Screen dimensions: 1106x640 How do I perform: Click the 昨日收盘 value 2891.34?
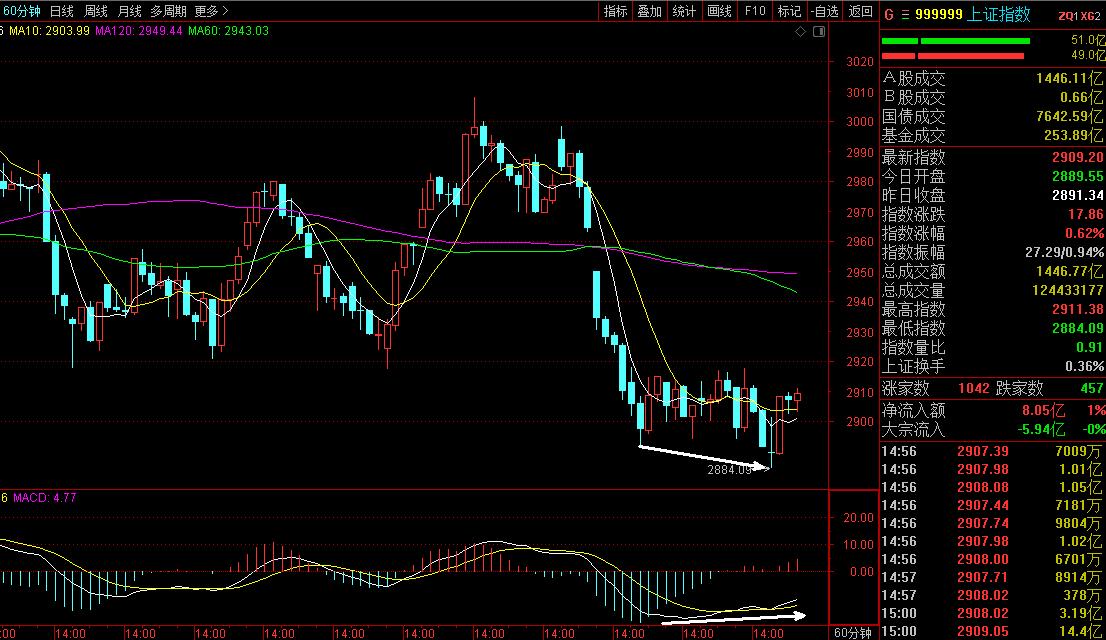click(1078, 195)
